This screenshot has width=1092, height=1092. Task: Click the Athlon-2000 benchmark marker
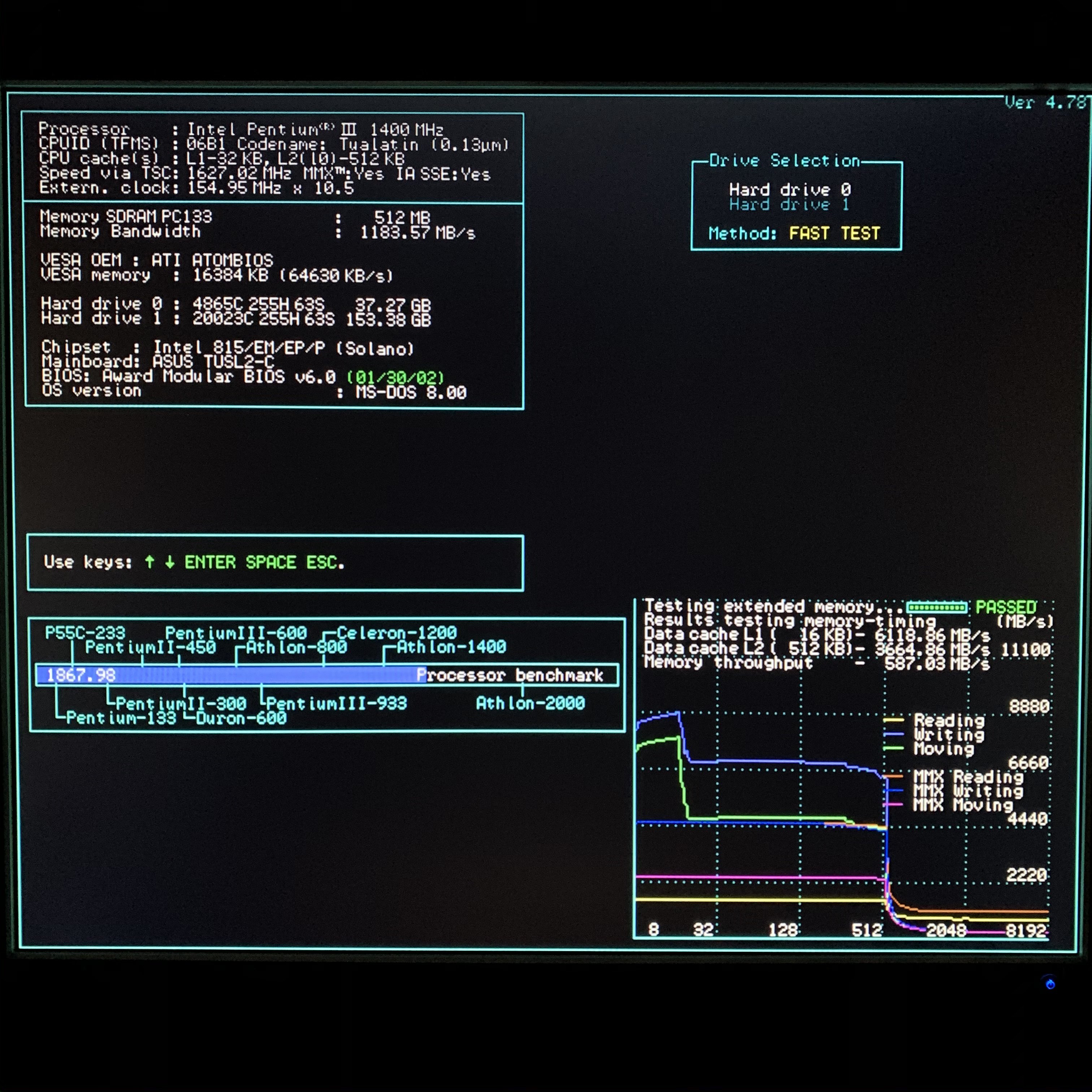coord(530,703)
